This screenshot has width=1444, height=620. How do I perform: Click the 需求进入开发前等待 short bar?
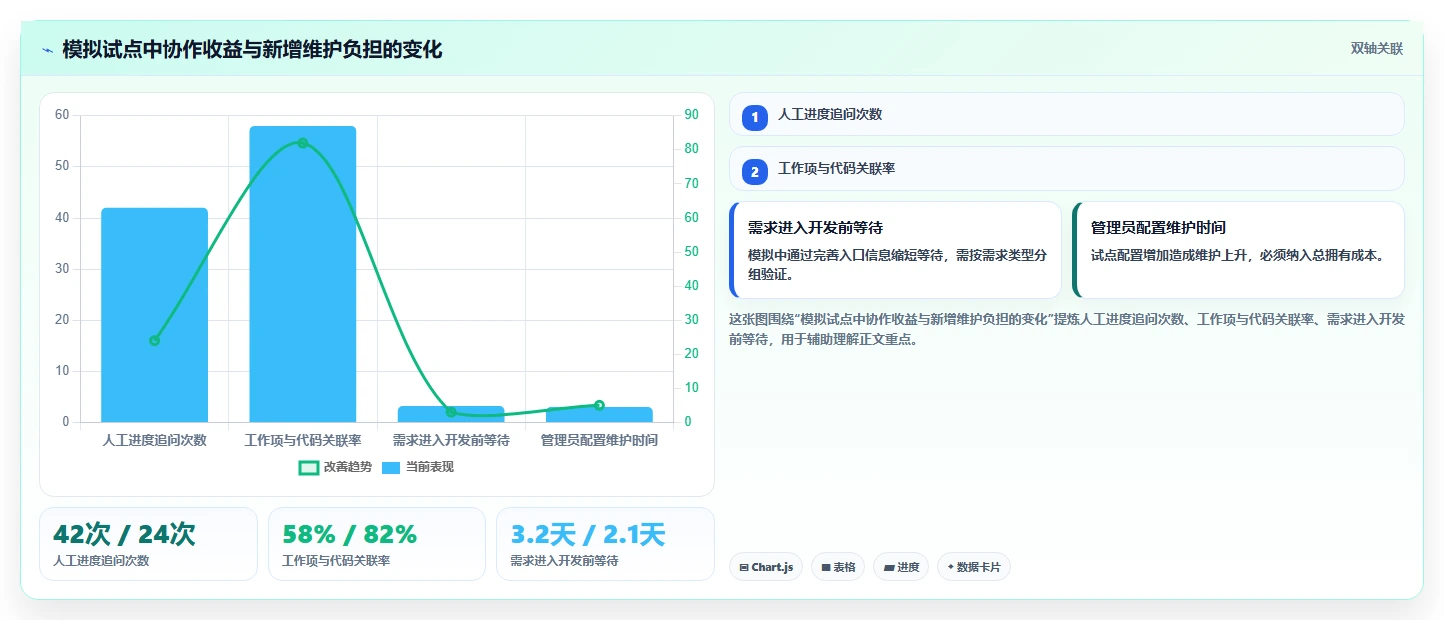(x=451, y=414)
